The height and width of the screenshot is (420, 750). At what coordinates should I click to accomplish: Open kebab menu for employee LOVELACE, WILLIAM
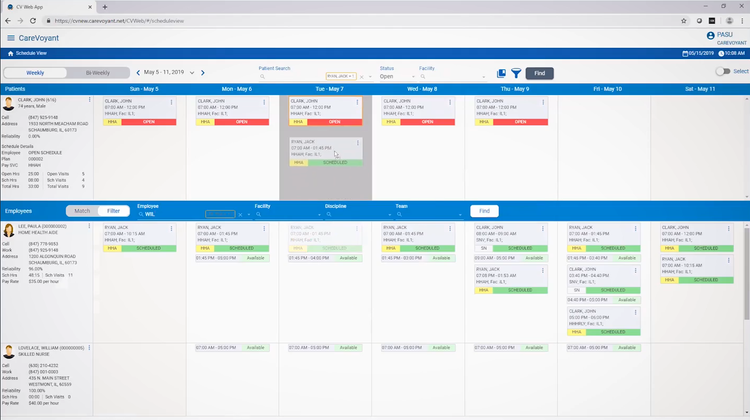pos(89,348)
